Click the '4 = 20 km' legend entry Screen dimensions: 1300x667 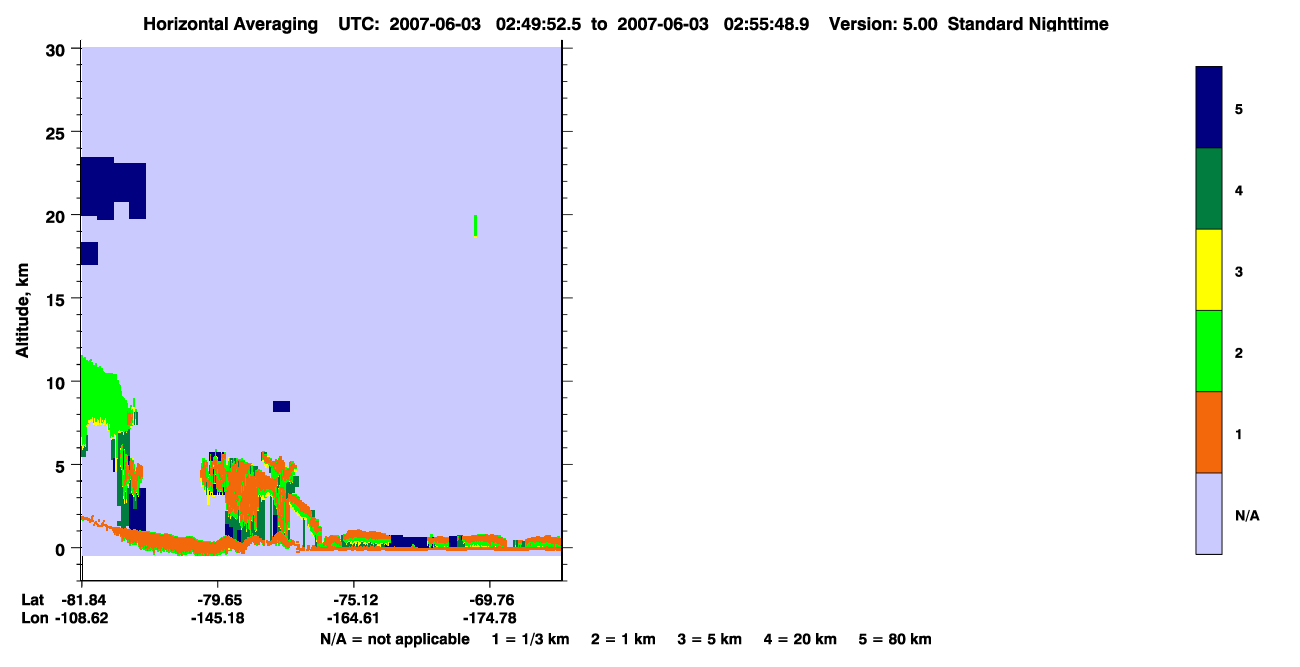pos(801,639)
